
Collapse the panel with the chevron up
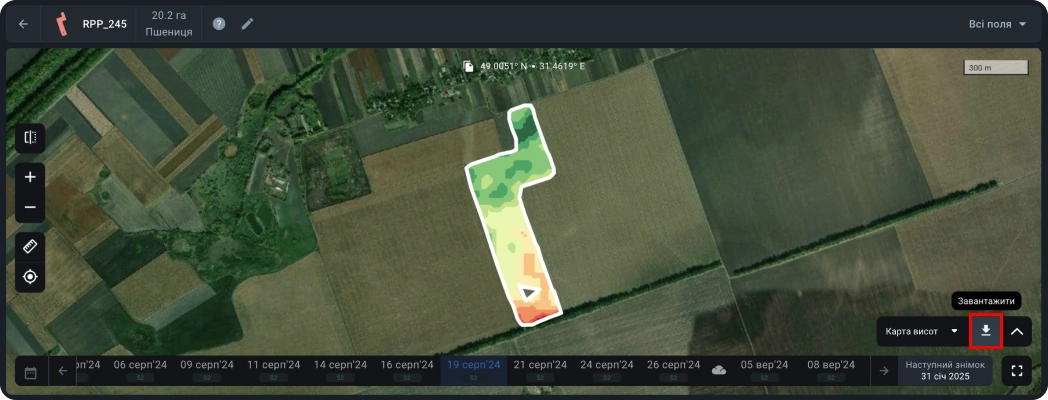pos(1016,331)
